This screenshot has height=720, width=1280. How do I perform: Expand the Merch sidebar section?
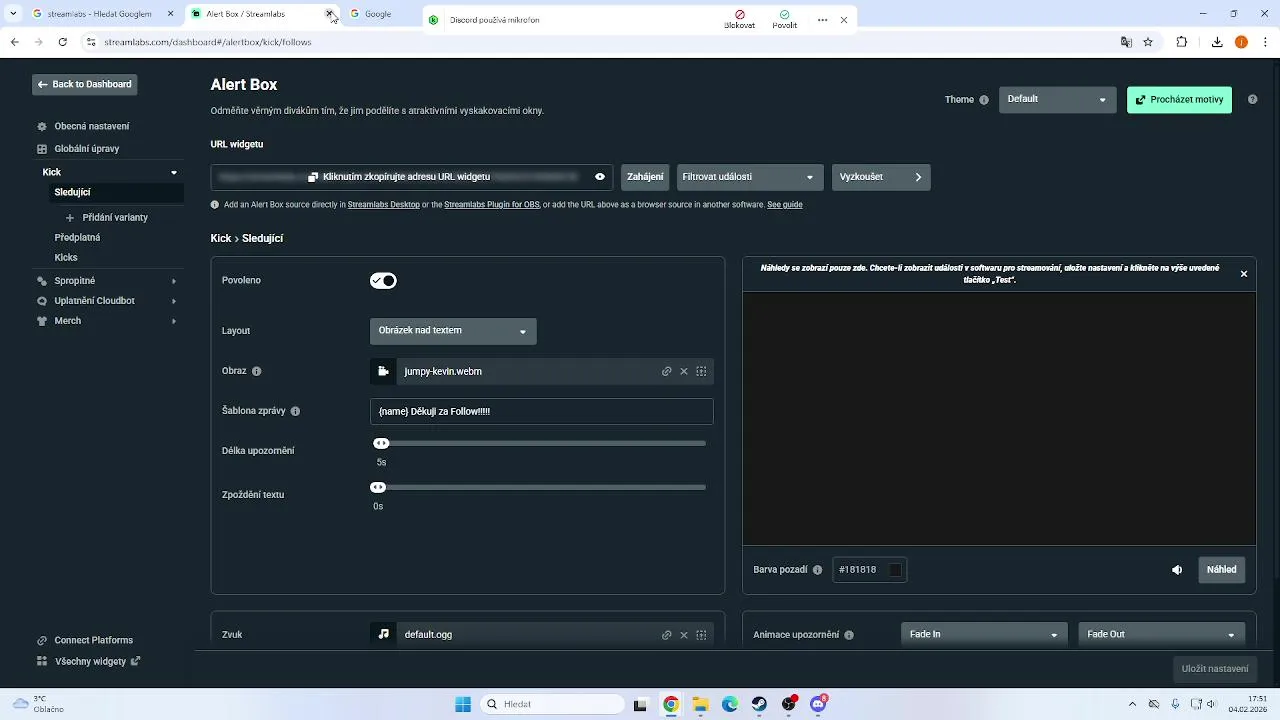(x=174, y=321)
